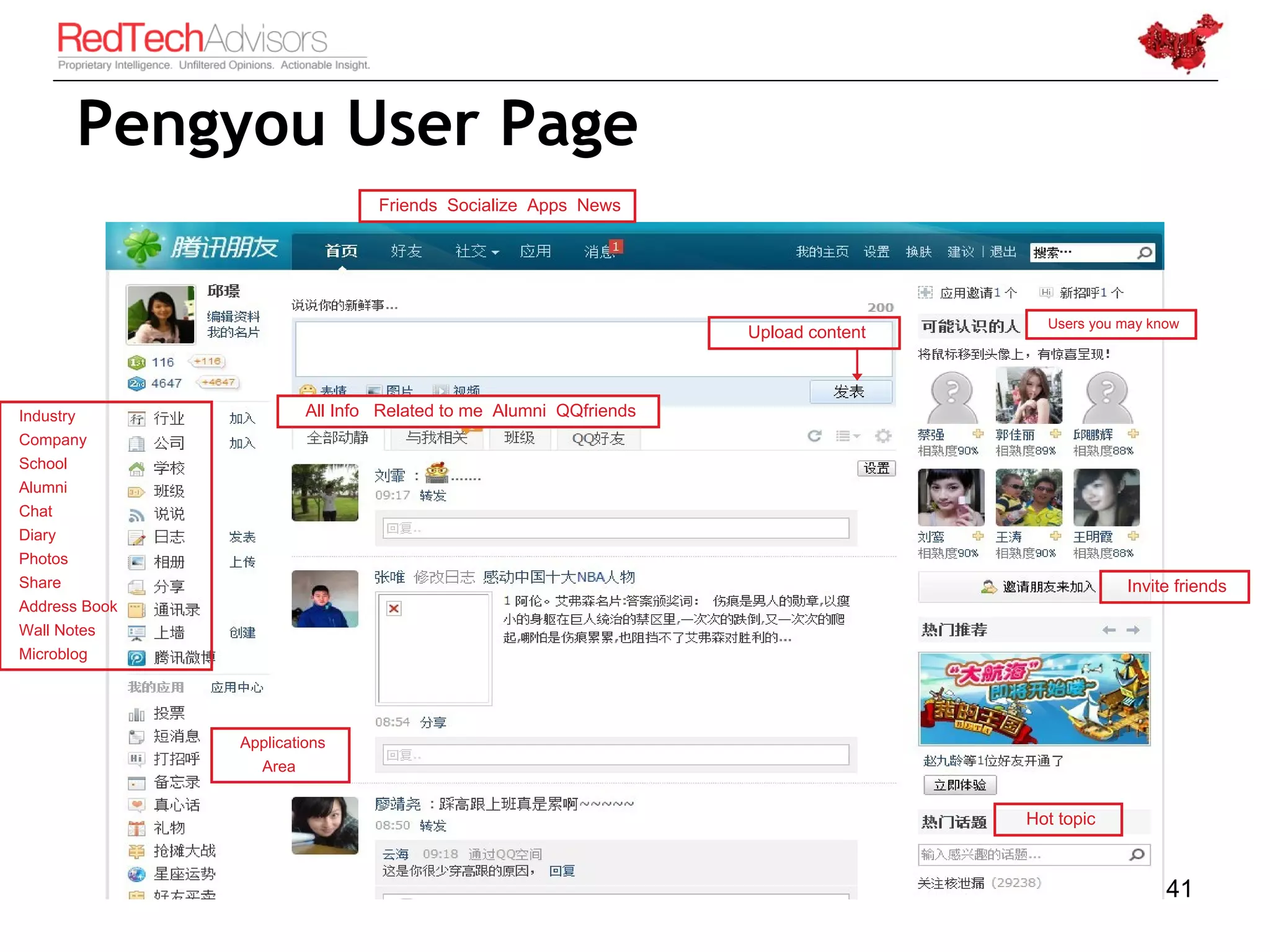Viewport: 1270px width, 952px height.
Task: Click 立即体验 try now button
Action: (x=959, y=785)
